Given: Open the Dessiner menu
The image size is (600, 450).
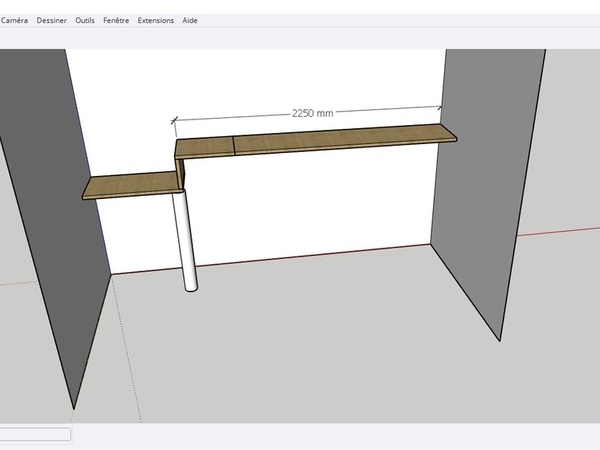Looking at the screenshot, I should [51, 20].
